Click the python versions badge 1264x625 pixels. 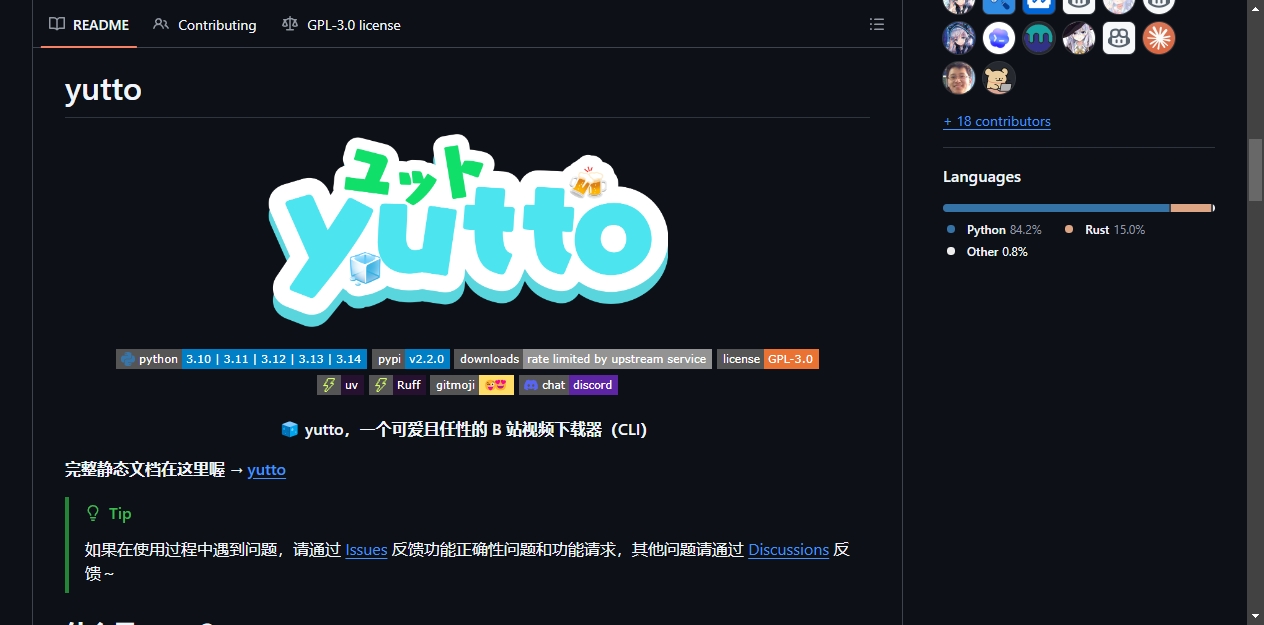tap(241, 359)
